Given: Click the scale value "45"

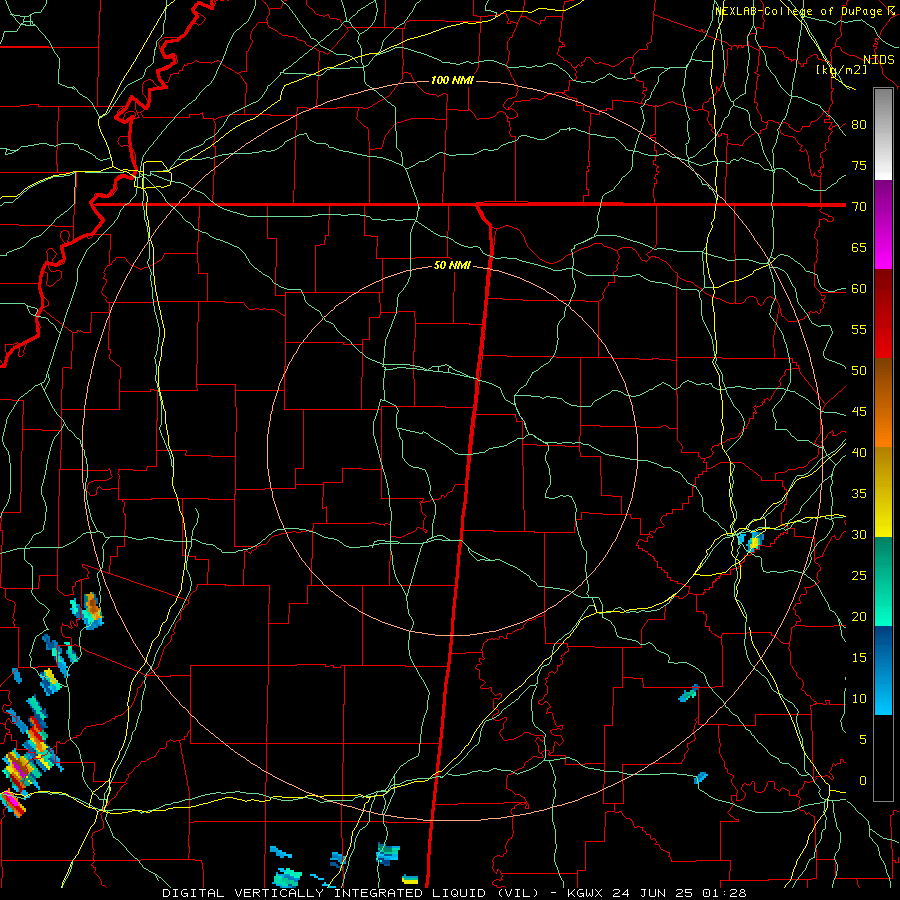Looking at the screenshot, I should (x=859, y=412).
